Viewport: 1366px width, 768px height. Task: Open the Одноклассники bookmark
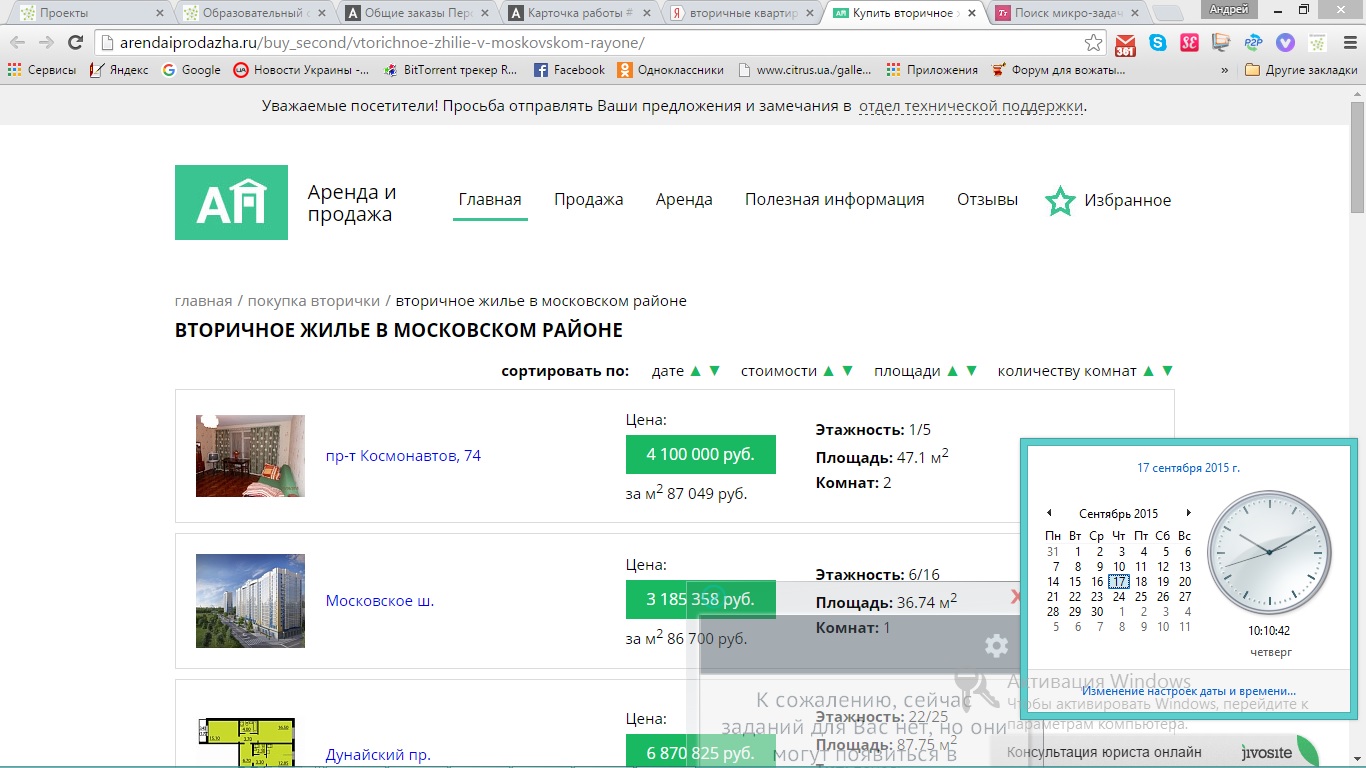670,70
